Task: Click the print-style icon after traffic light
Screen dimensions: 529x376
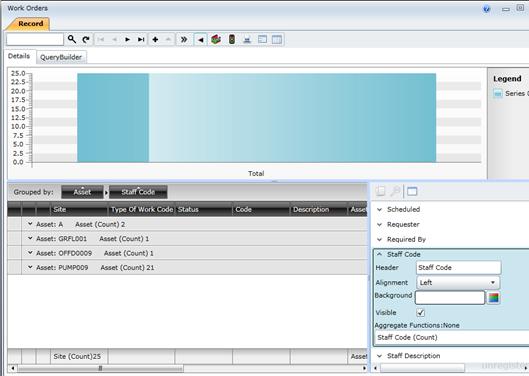Action: tap(247, 39)
